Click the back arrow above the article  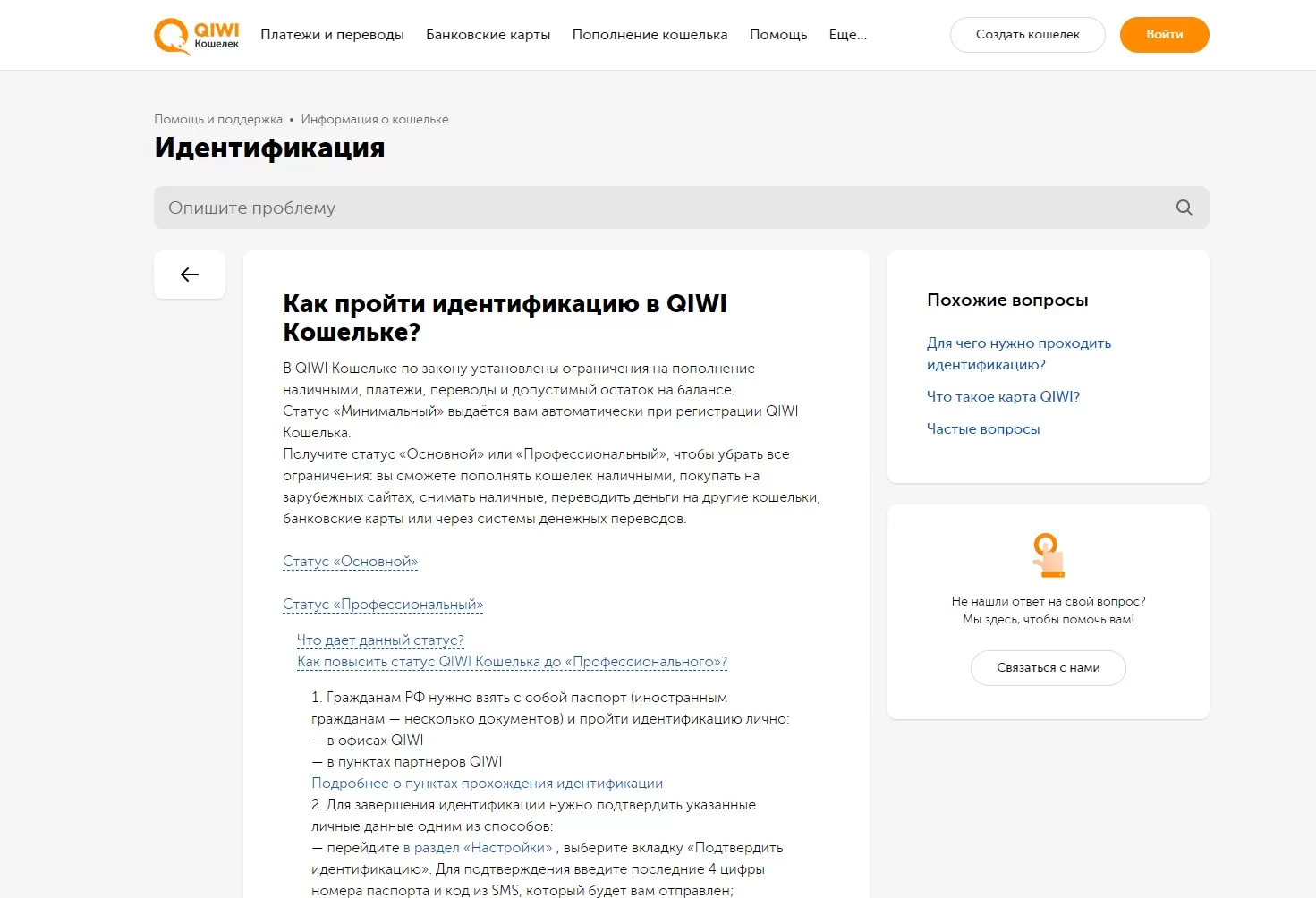[x=189, y=274]
